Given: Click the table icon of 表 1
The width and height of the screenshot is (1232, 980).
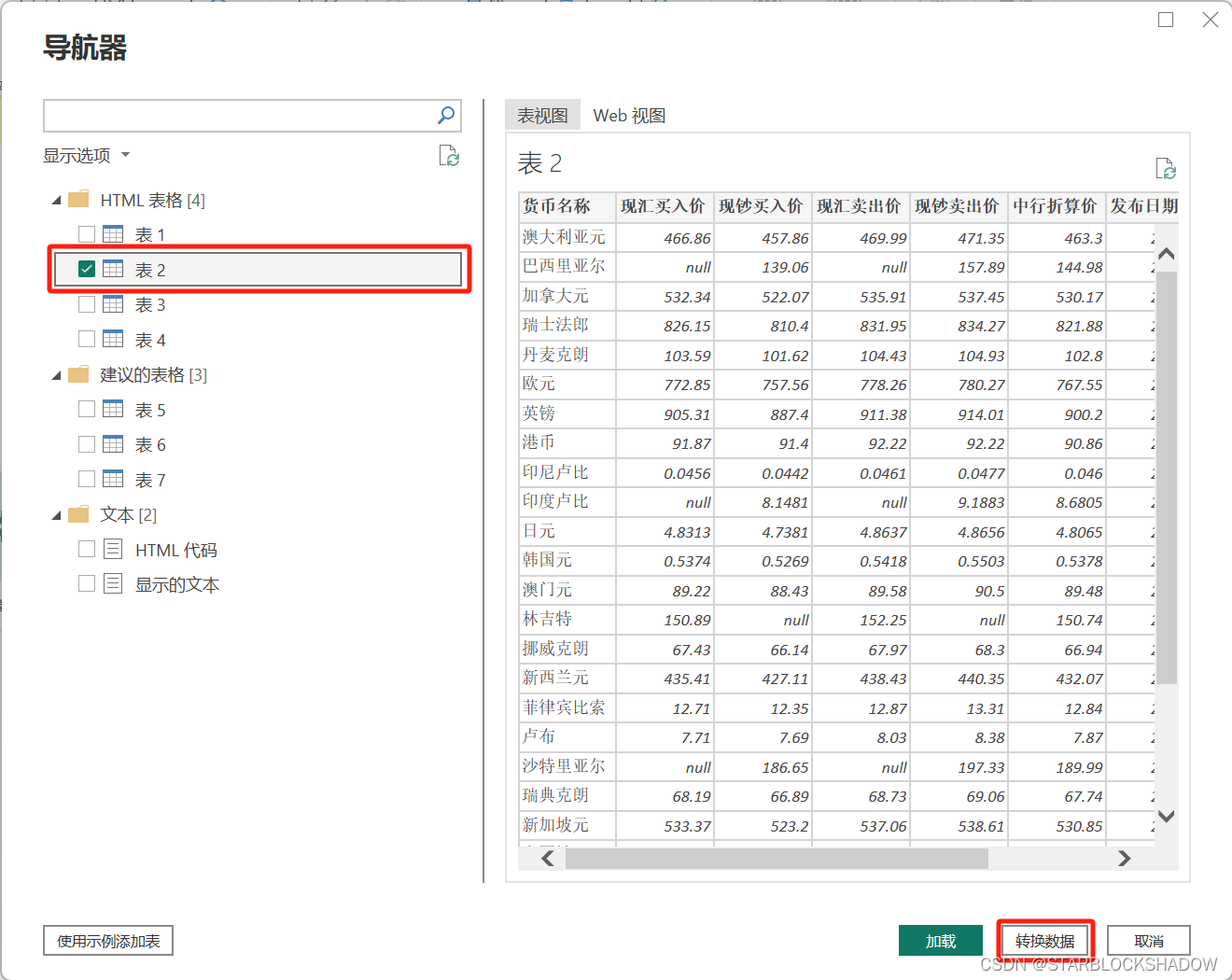Looking at the screenshot, I should tap(113, 233).
